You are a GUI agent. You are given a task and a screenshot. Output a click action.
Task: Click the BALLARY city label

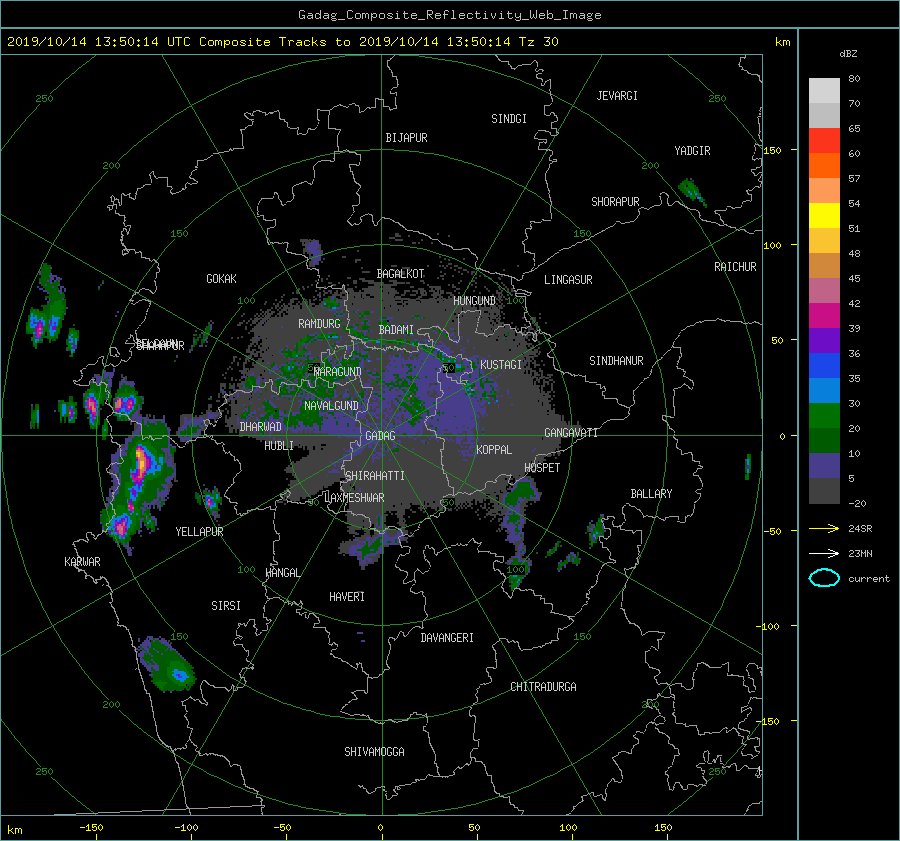pos(651,494)
